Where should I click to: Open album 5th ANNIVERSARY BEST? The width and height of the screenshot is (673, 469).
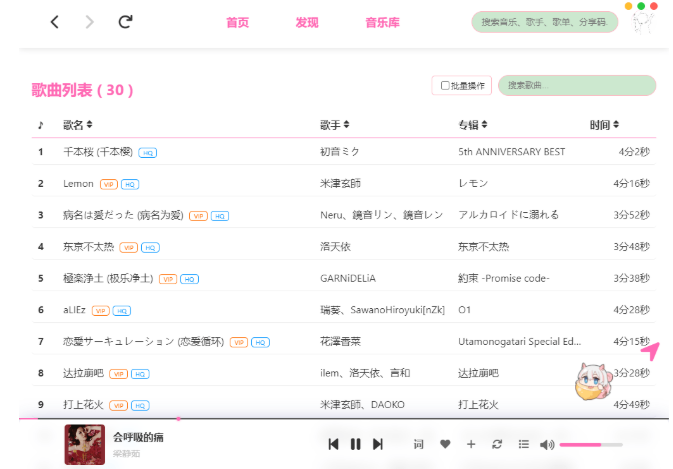[512, 152]
